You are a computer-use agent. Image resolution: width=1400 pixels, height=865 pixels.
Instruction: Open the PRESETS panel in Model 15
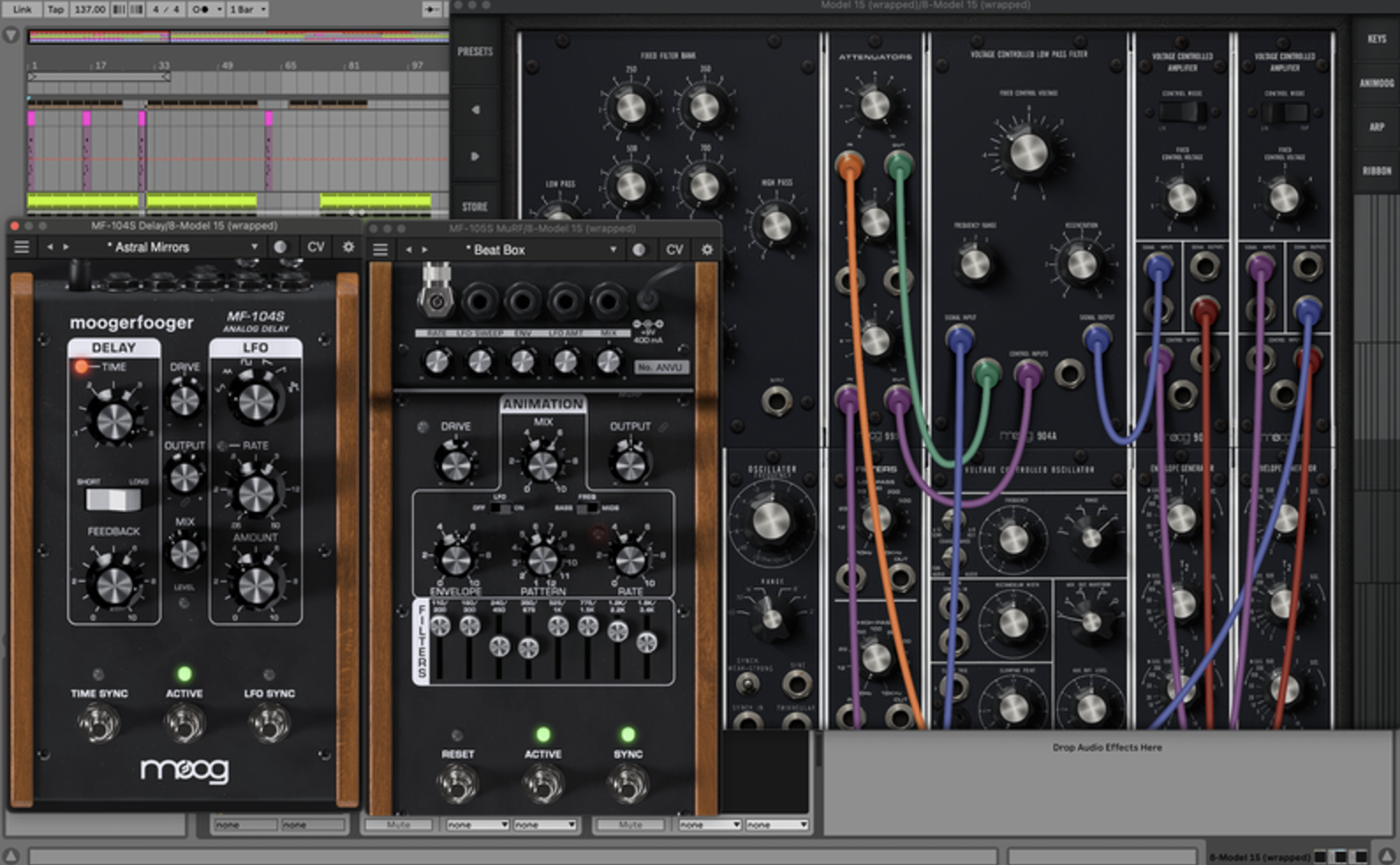pos(475,52)
